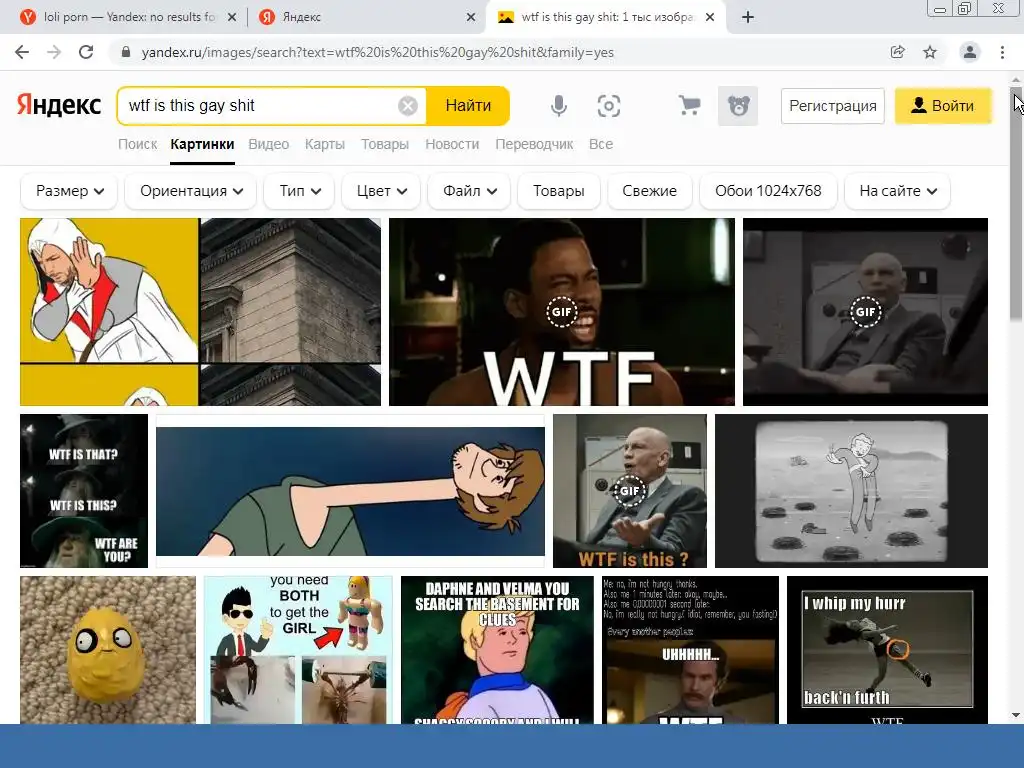1024x768 pixels.
Task: Bookmark this page with the star icon
Action: pos(930,52)
